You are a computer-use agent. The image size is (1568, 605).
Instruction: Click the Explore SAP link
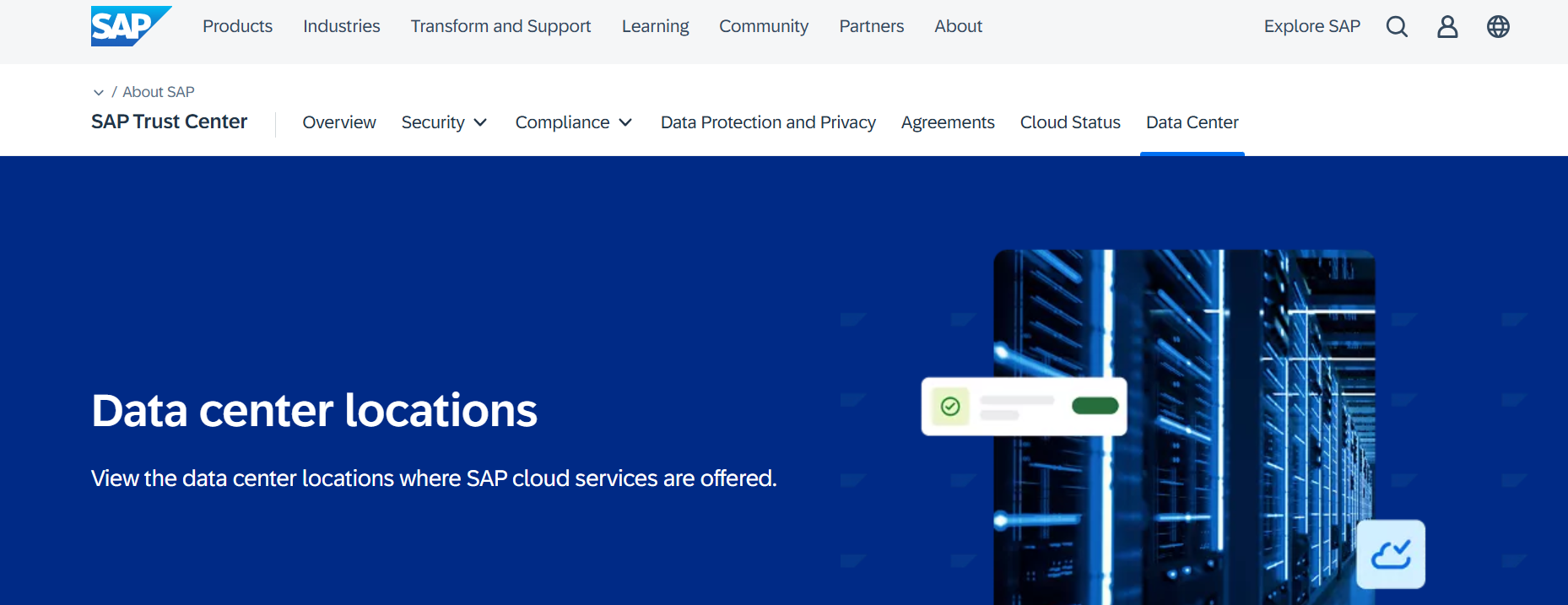[1311, 26]
